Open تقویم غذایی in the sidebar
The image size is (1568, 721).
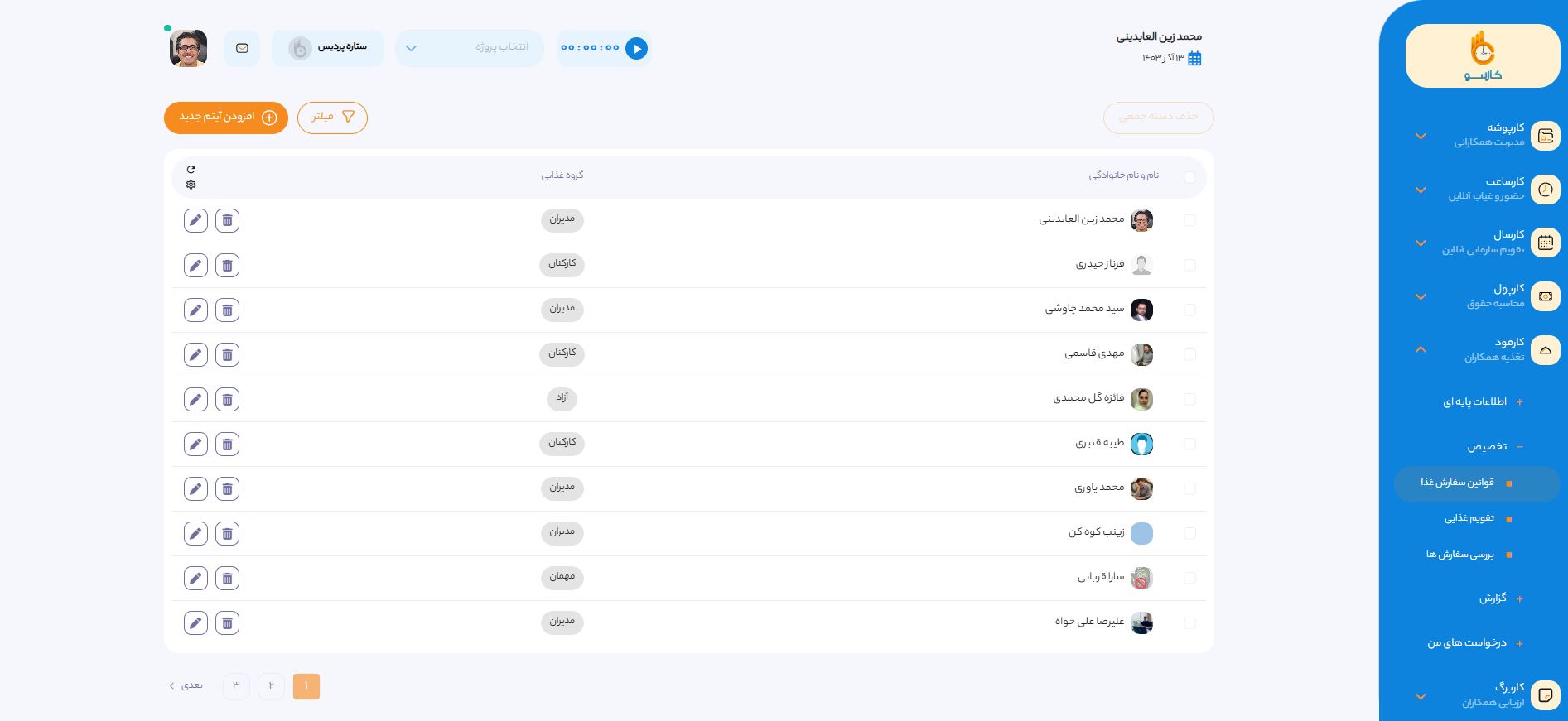pos(1469,518)
